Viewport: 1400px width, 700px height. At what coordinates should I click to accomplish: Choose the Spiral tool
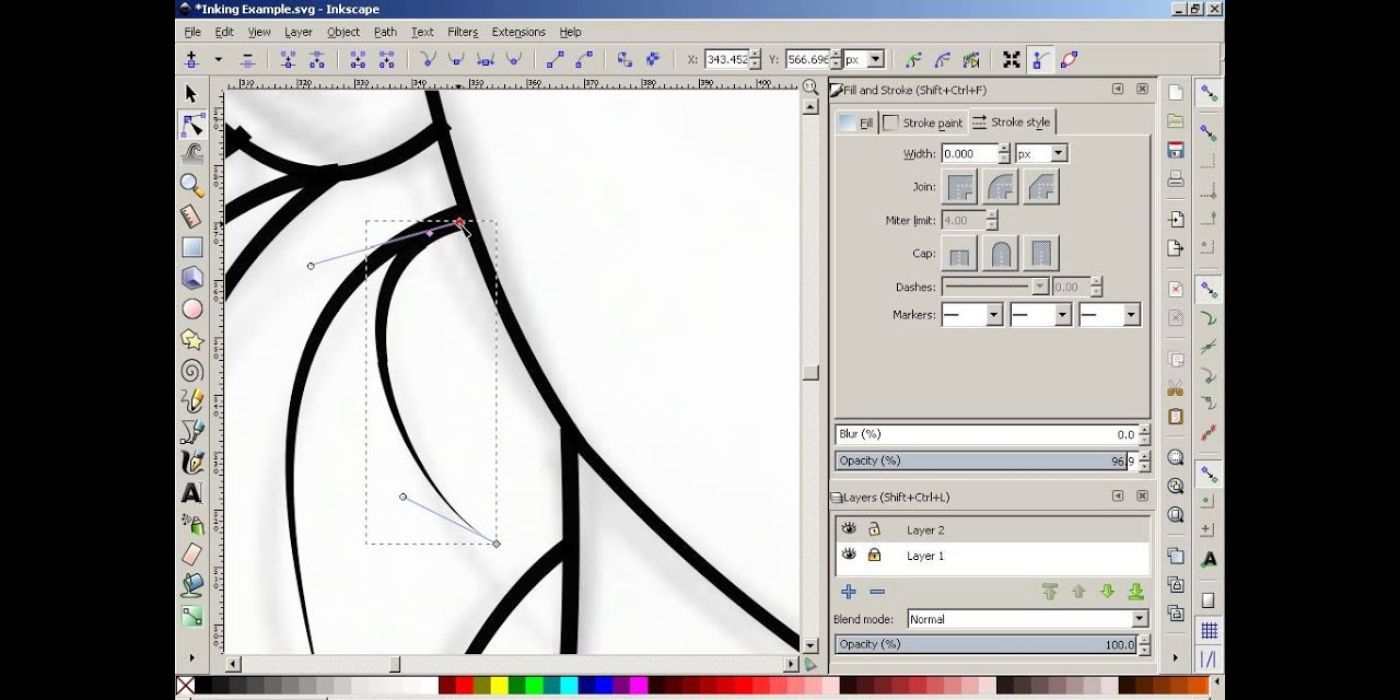(190, 370)
